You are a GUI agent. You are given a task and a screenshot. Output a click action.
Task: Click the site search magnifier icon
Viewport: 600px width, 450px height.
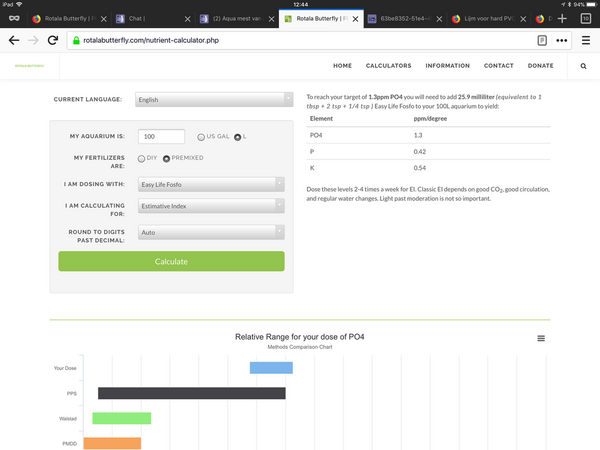point(584,66)
